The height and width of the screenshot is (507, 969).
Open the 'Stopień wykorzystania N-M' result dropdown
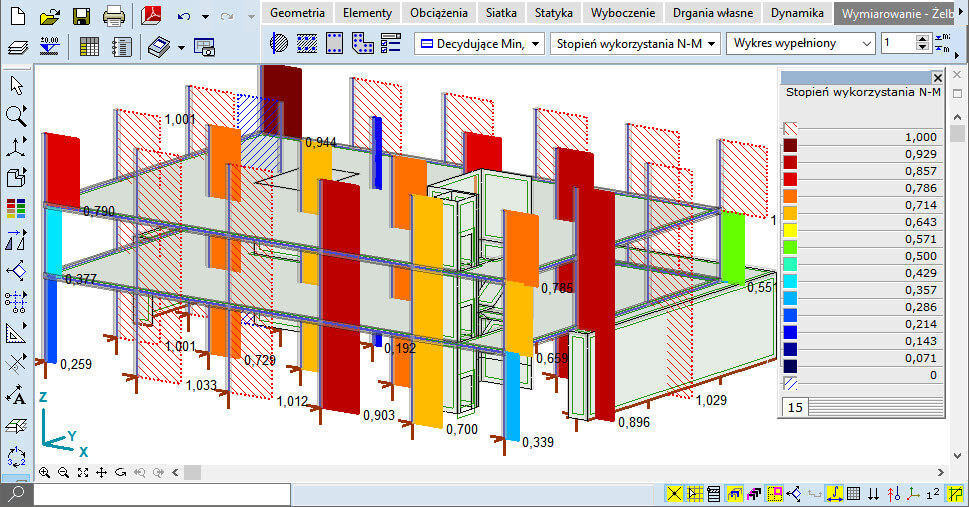635,44
